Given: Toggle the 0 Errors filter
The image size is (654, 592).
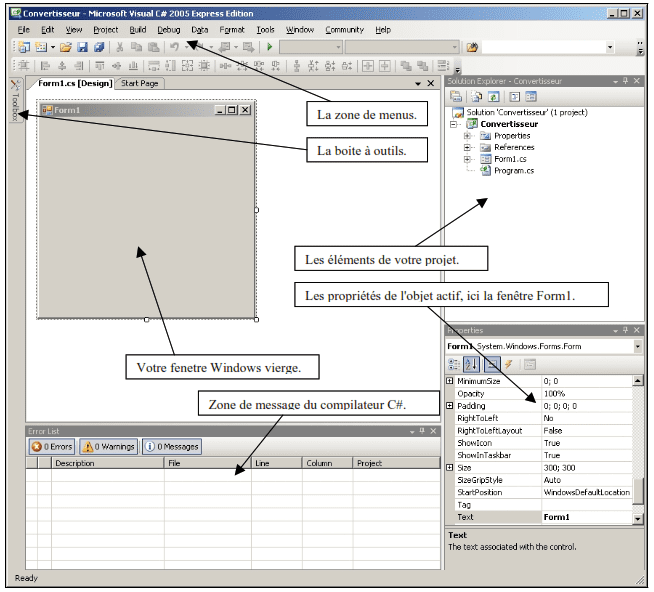Looking at the screenshot, I should tap(52, 447).
